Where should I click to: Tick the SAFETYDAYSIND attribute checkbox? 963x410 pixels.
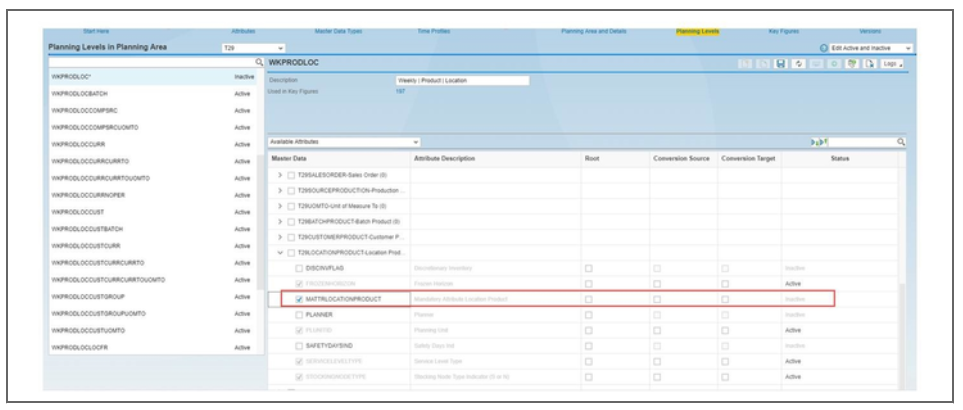(299, 346)
